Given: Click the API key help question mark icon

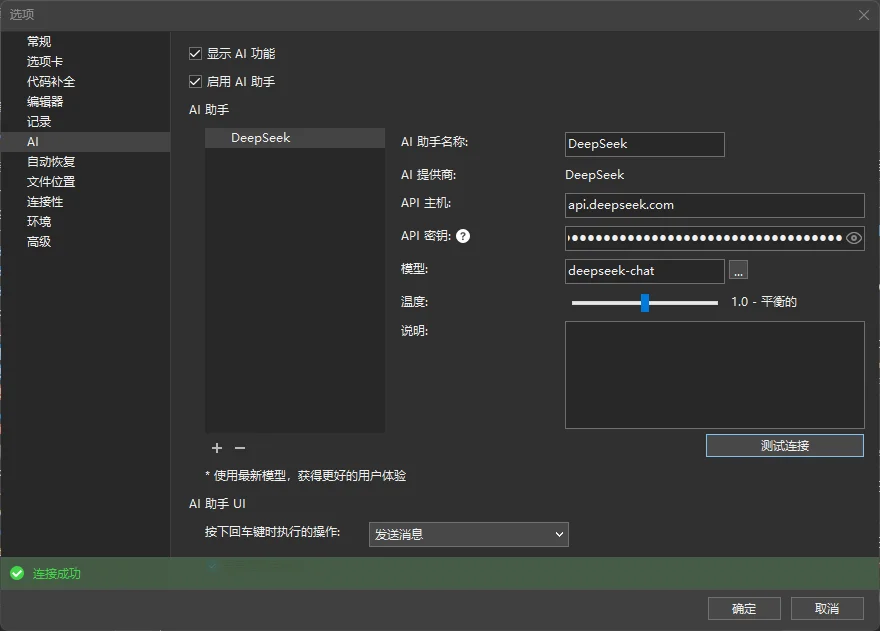Looking at the screenshot, I should (463, 236).
